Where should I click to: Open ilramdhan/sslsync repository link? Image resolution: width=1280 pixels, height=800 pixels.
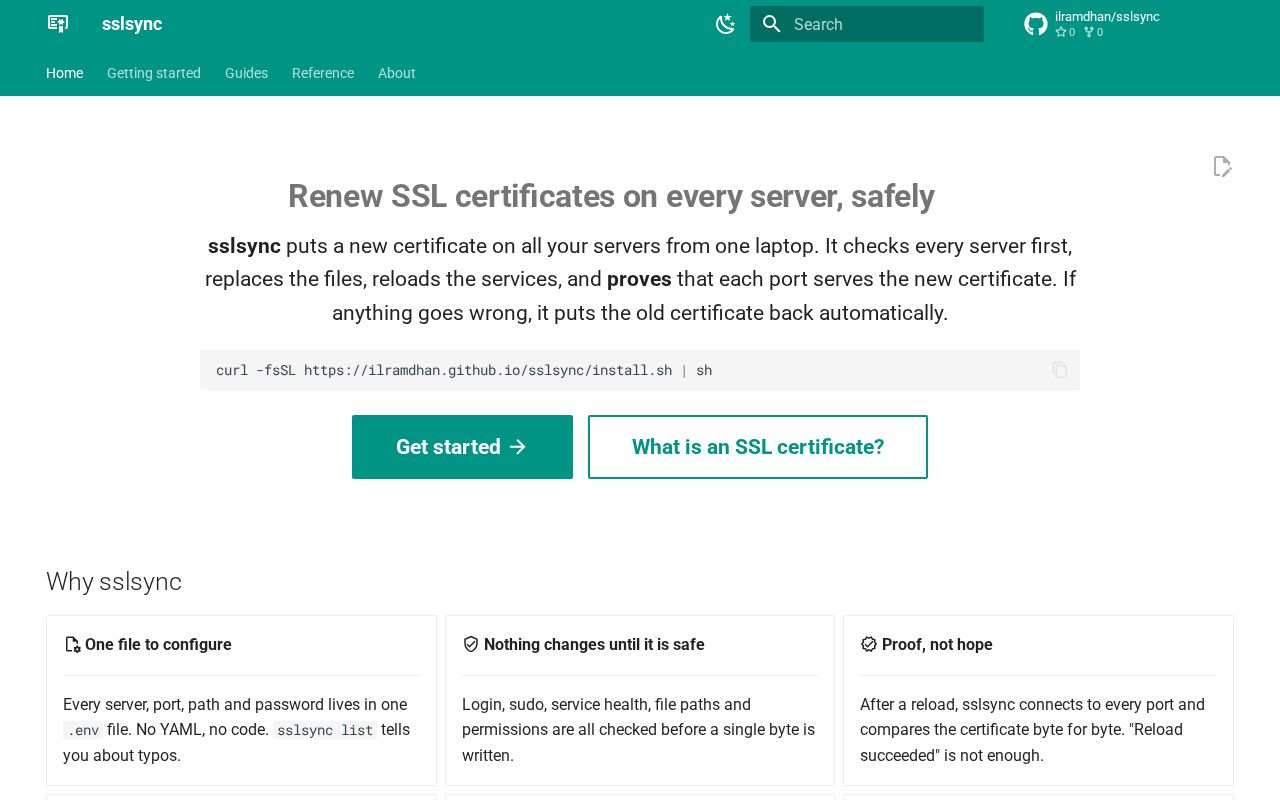(x=1107, y=17)
